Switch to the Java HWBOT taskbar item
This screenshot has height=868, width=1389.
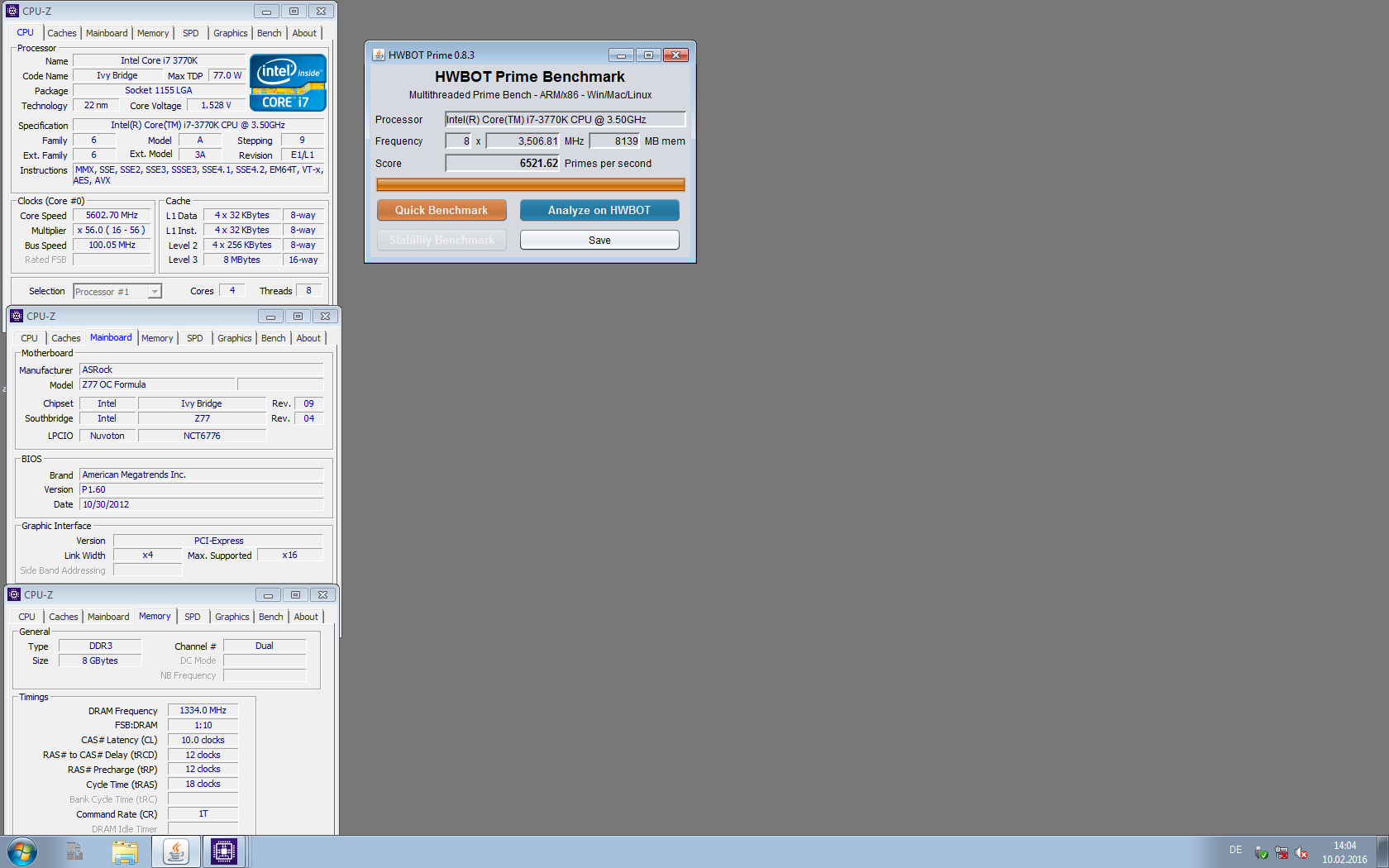175,851
